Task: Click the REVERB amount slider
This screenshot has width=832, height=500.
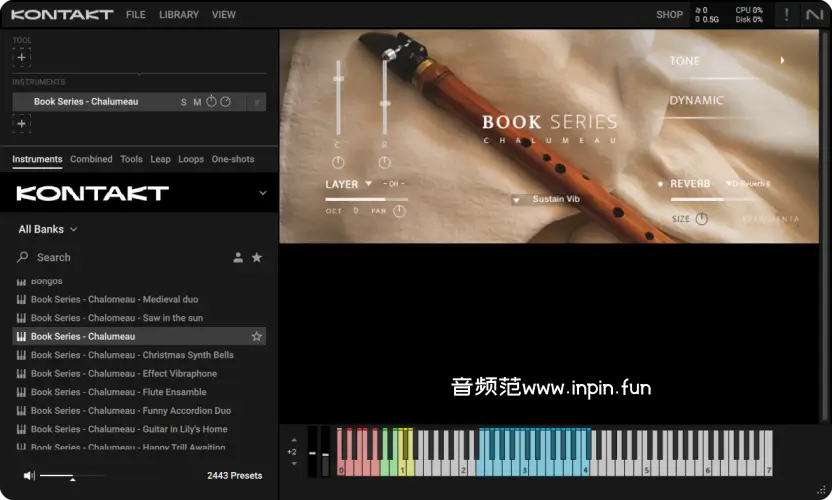Action: click(x=711, y=200)
